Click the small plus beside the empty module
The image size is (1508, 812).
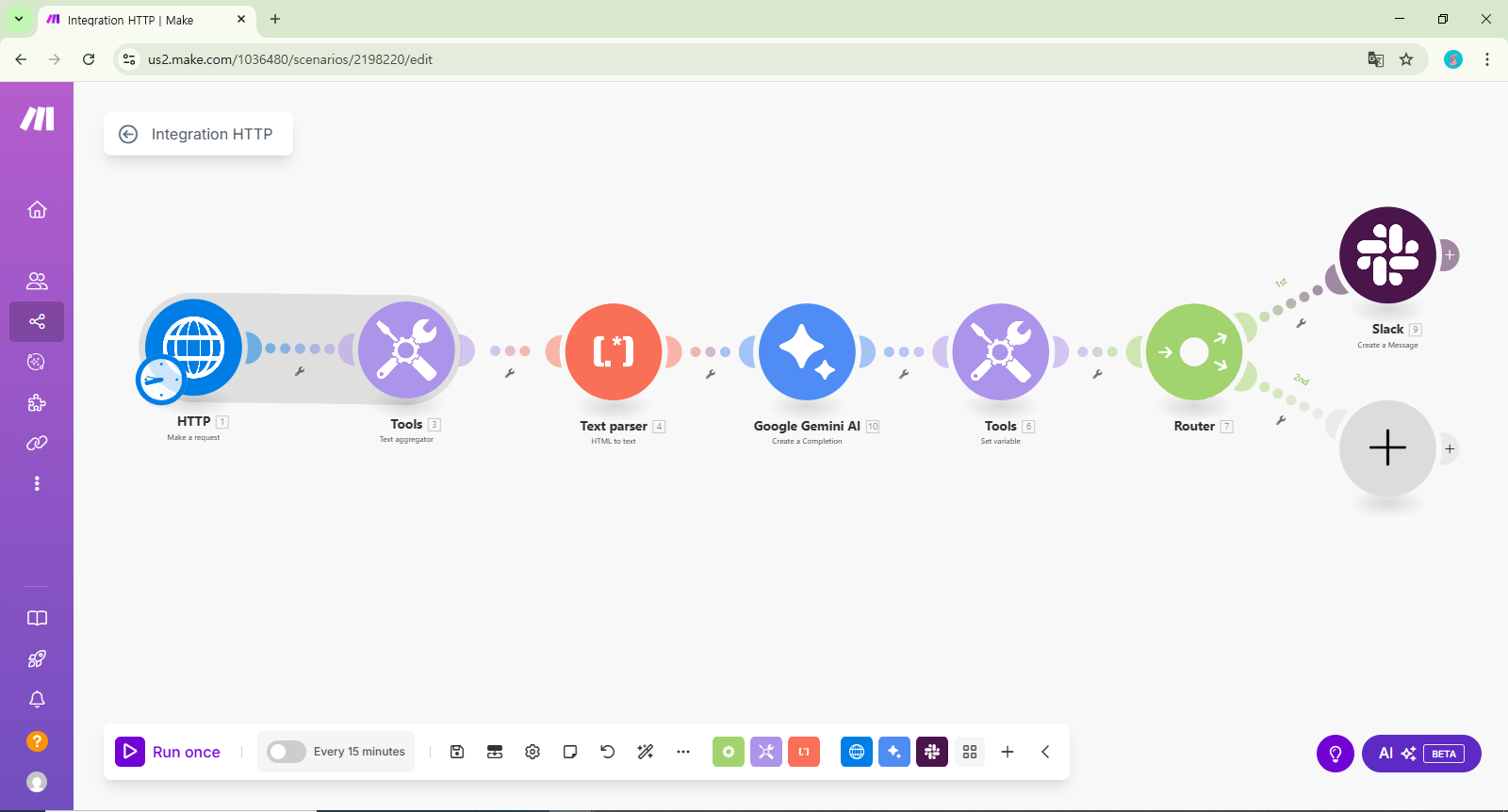[1450, 449]
